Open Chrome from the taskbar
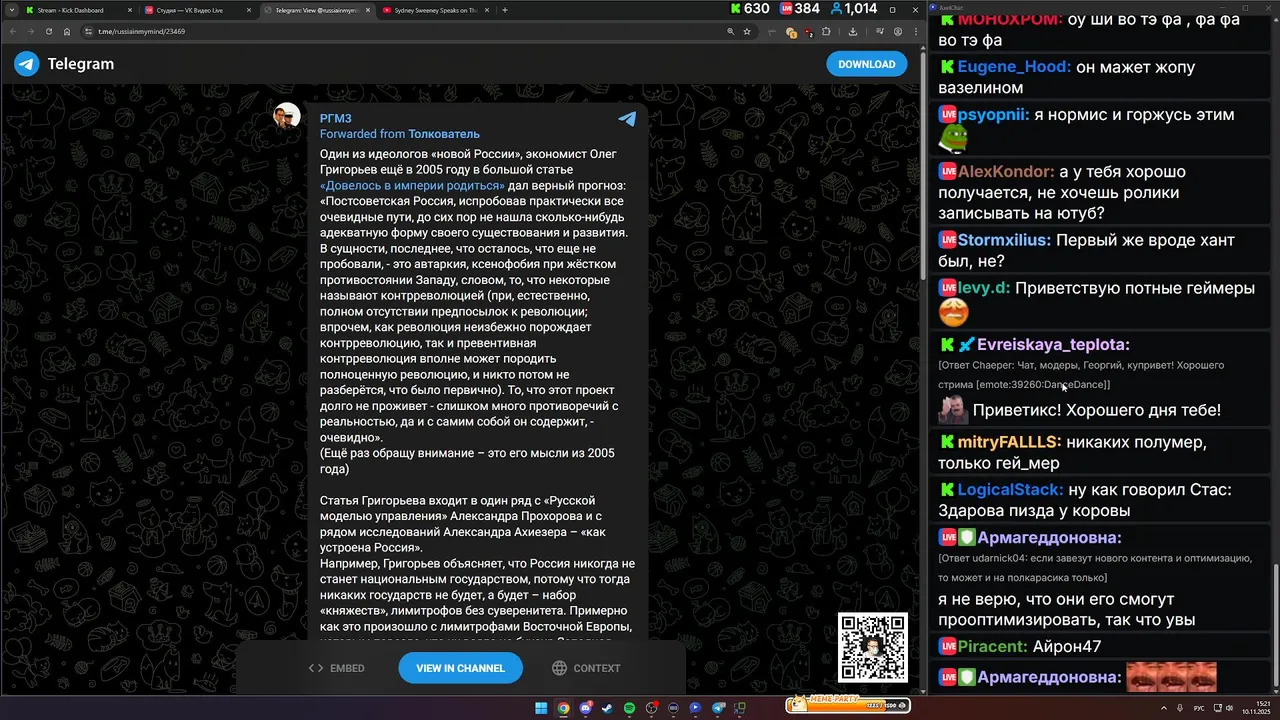The height and width of the screenshot is (720, 1280). coord(563,707)
